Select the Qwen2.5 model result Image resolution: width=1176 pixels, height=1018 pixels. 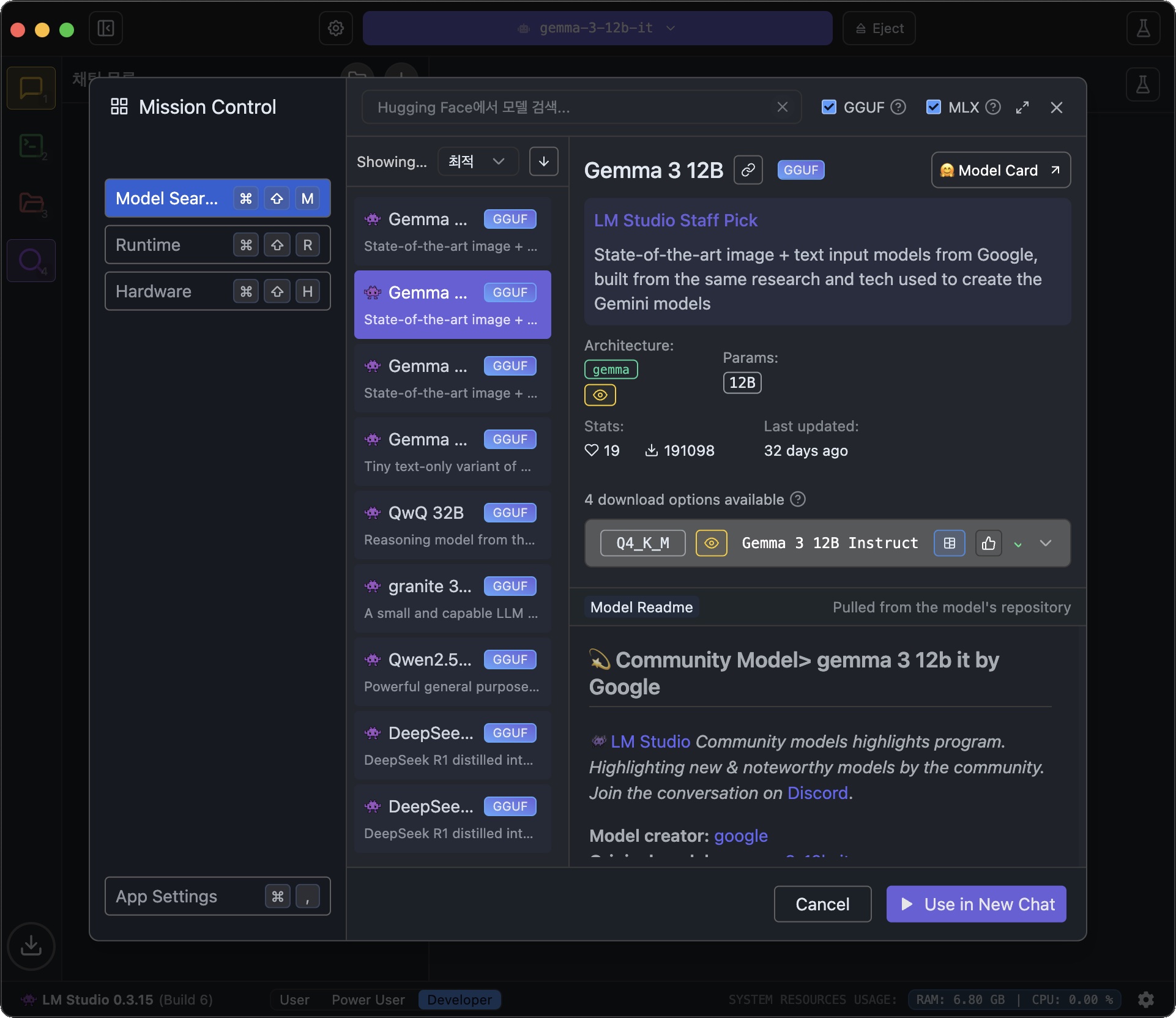[453, 672]
